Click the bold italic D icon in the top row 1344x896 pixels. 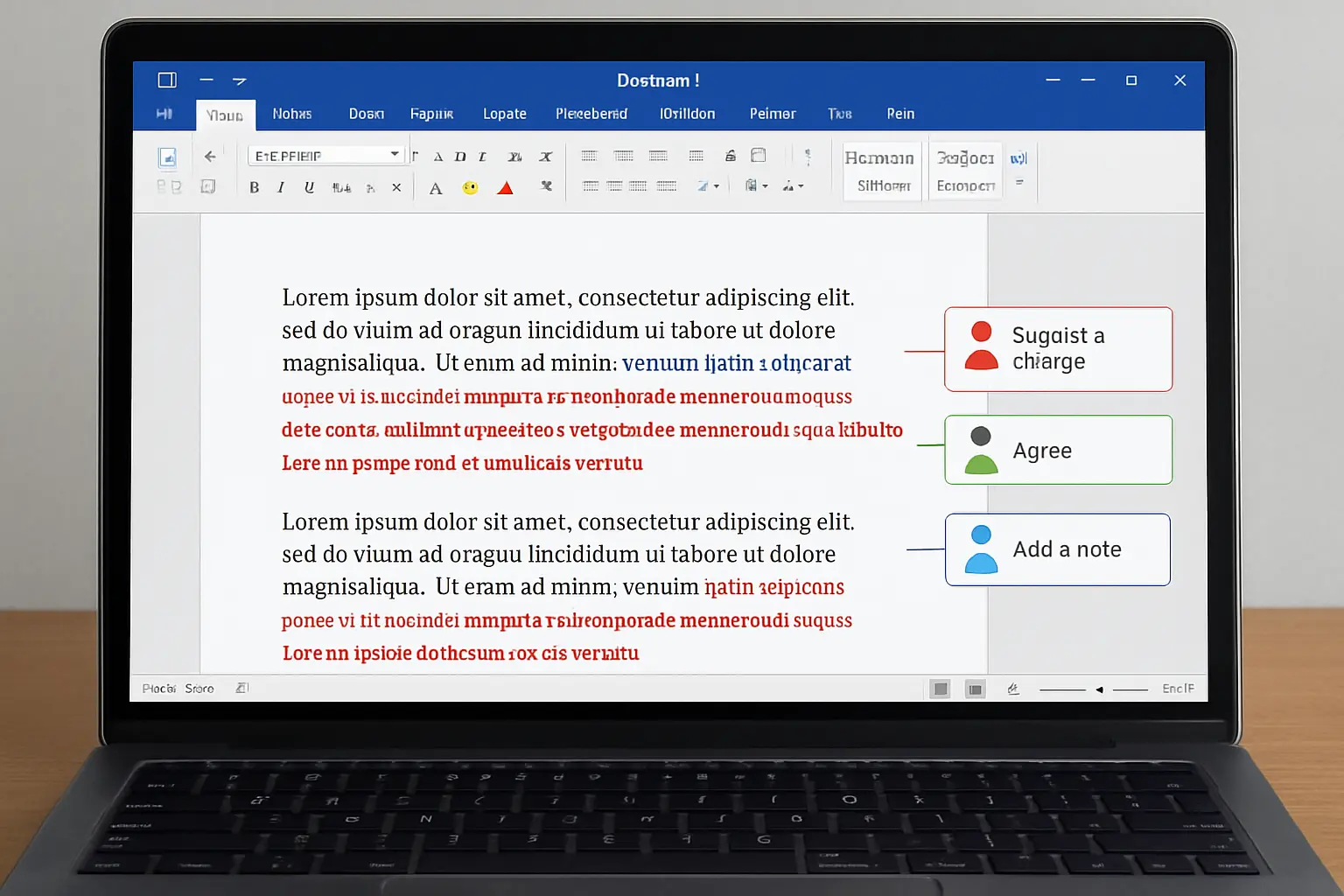[x=460, y=157]
